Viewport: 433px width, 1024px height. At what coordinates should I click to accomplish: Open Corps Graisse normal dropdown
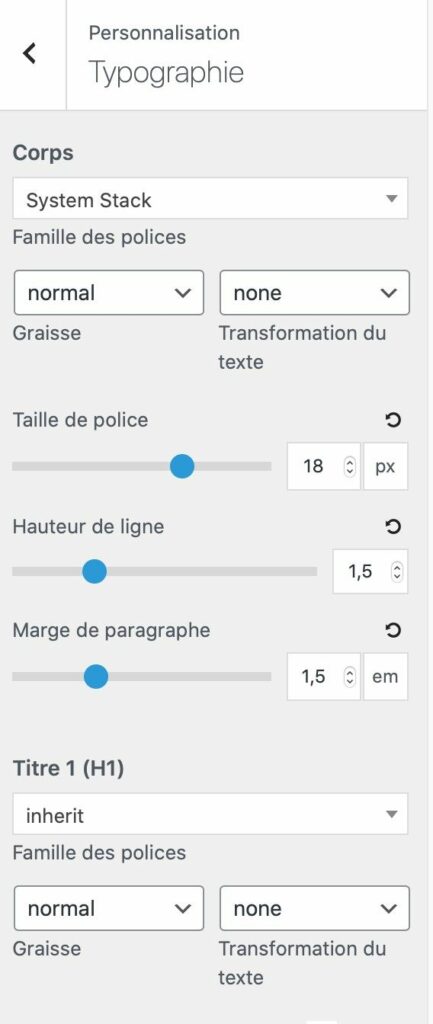click(x=108, y=293)
